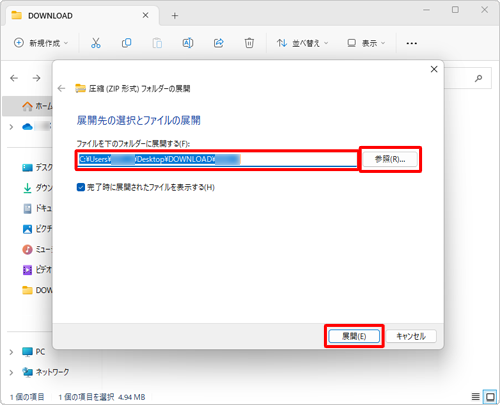The height and width of the screenshot is (405, 500).
Task: Open the 表示 view dropdown
Action: [x=366, y=43]
